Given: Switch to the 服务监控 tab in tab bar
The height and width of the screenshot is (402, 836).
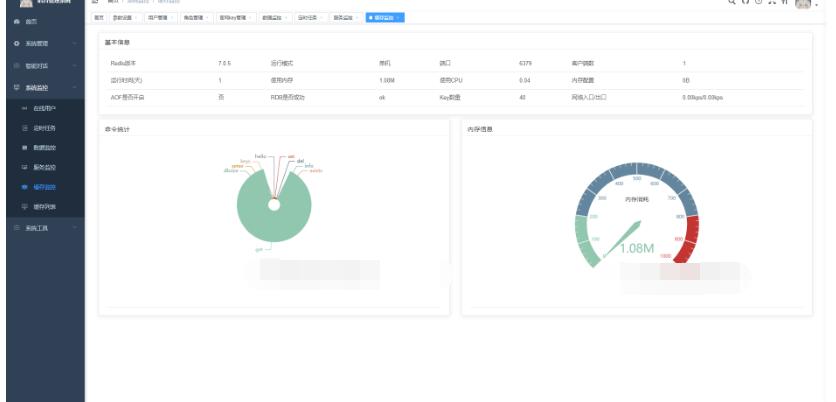Looking at the screenshot, I should (x=347, y=18).
